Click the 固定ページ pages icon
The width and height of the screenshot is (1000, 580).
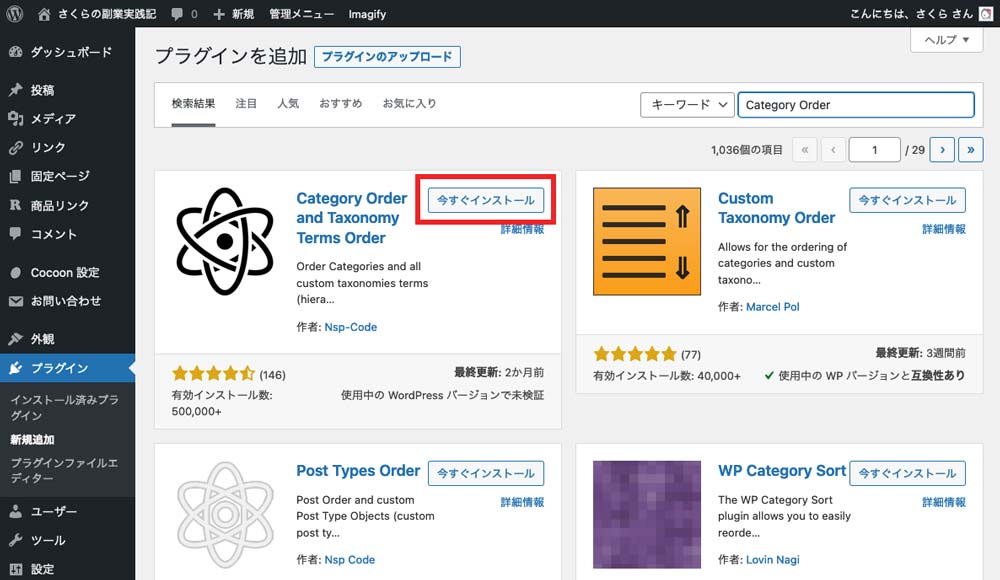16,176
